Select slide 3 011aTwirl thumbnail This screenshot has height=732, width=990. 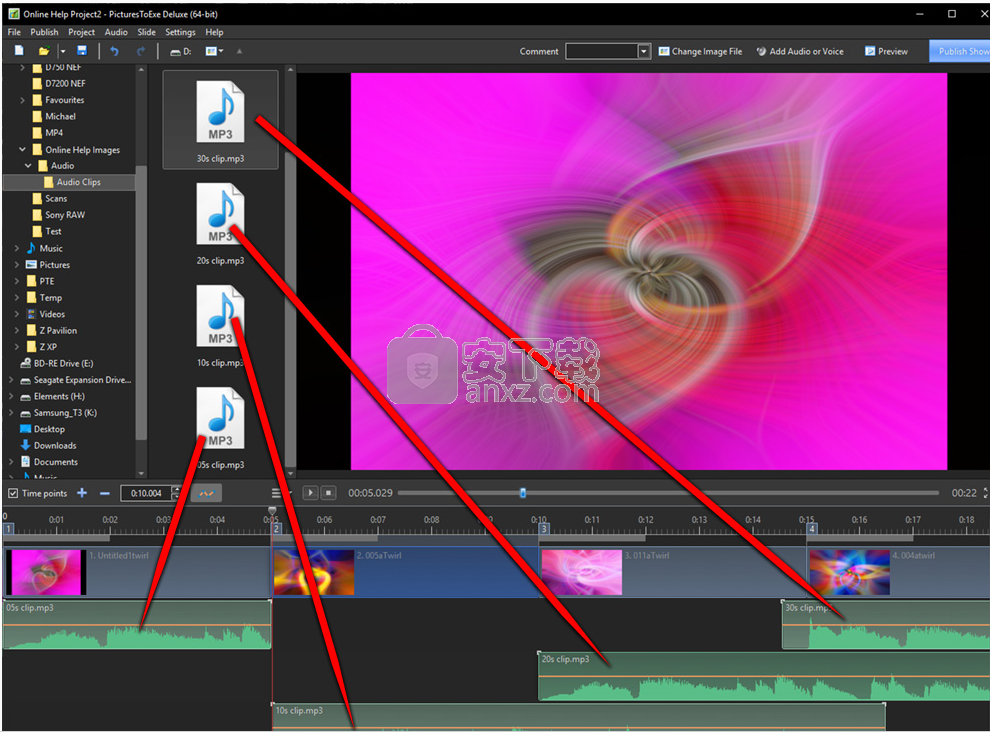(581, 572)
